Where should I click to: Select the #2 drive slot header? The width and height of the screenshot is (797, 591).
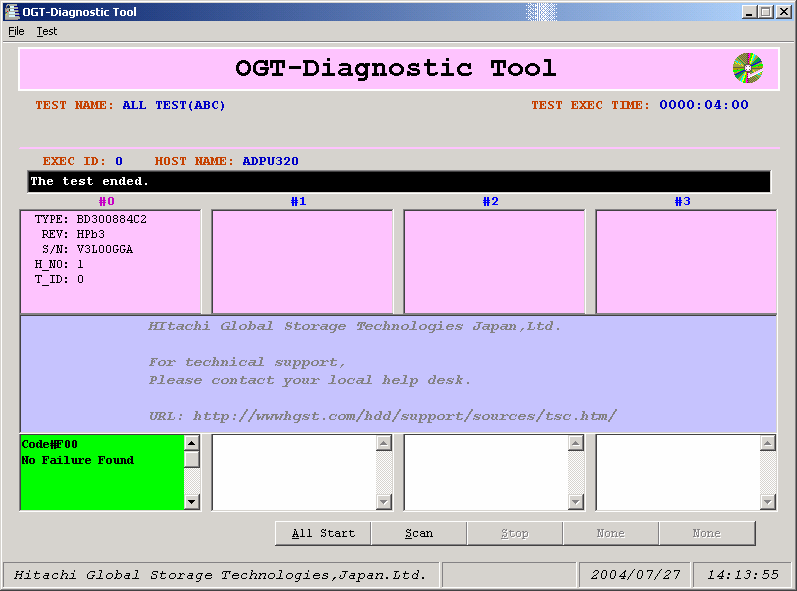[491, 201]
